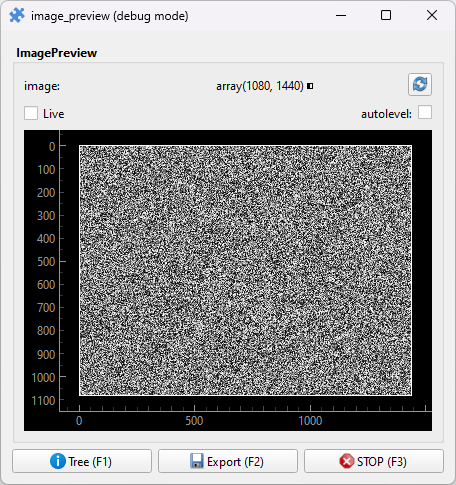The image size is (456, 485).
Task: Click the y-axis tick label 500
Action: point(46,262)
